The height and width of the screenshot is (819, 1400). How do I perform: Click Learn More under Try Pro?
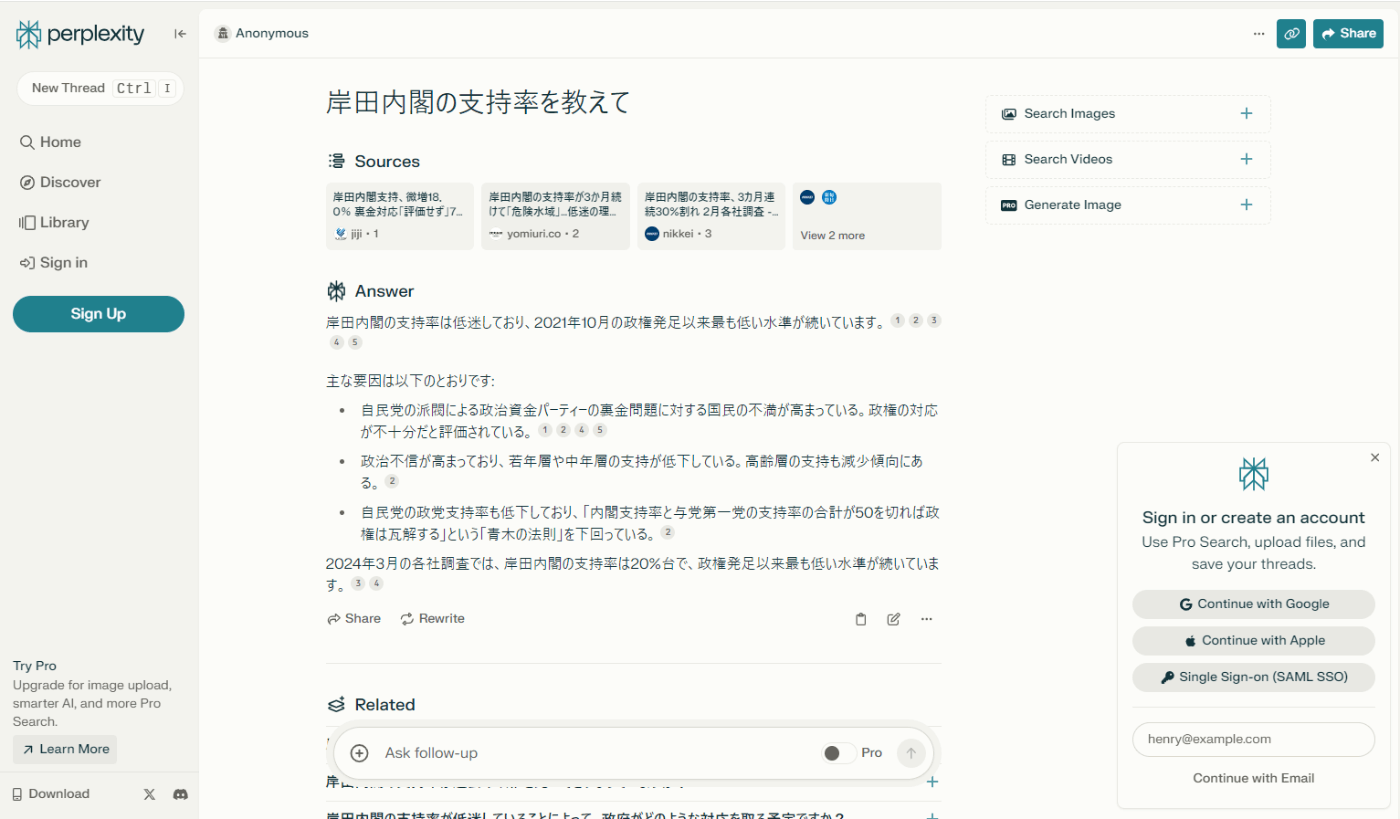(x=65, y=749)
